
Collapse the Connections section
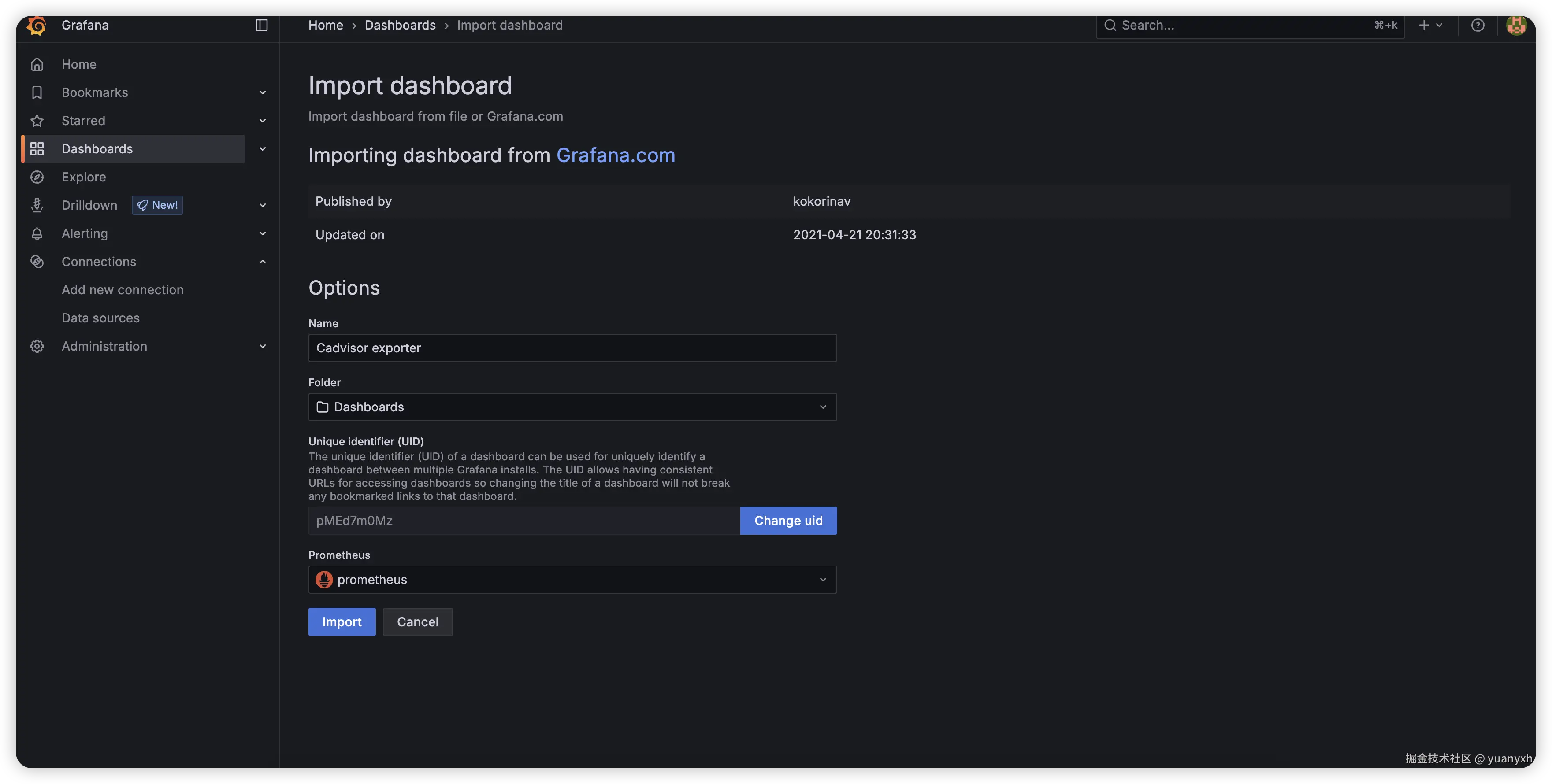point(262,261)
